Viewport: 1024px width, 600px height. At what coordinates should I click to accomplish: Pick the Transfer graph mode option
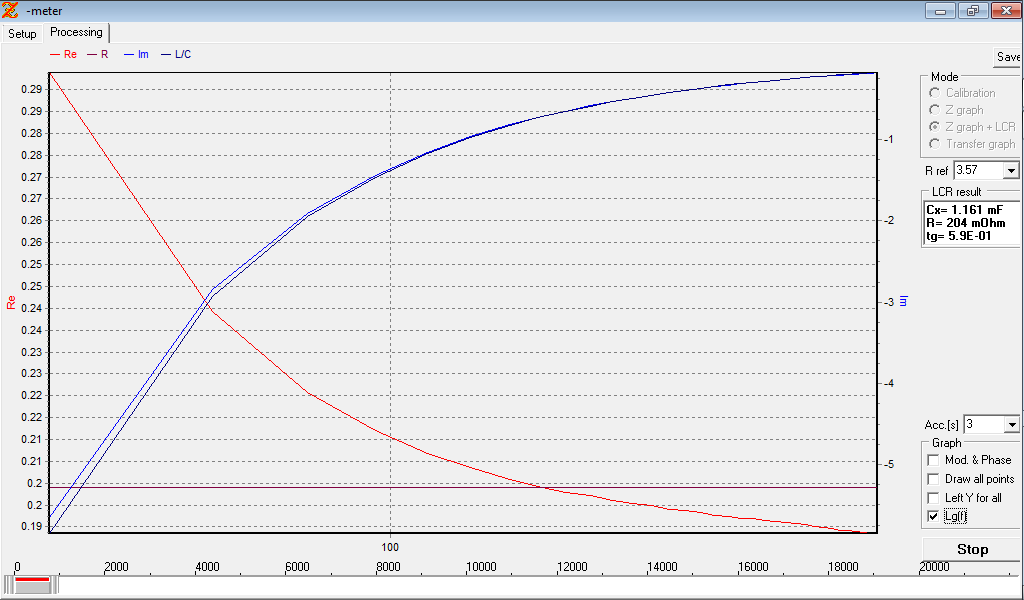(935, 144)
